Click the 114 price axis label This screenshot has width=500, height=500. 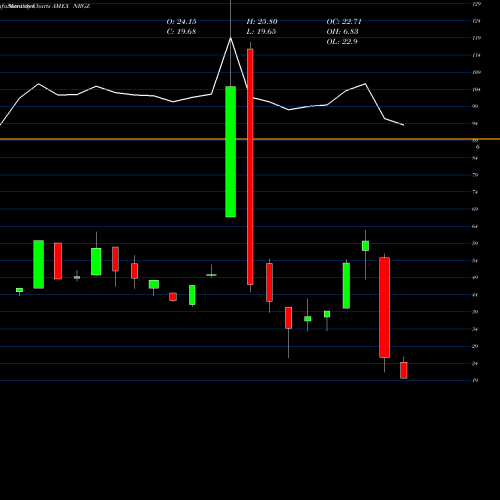[x=476, y=55]
